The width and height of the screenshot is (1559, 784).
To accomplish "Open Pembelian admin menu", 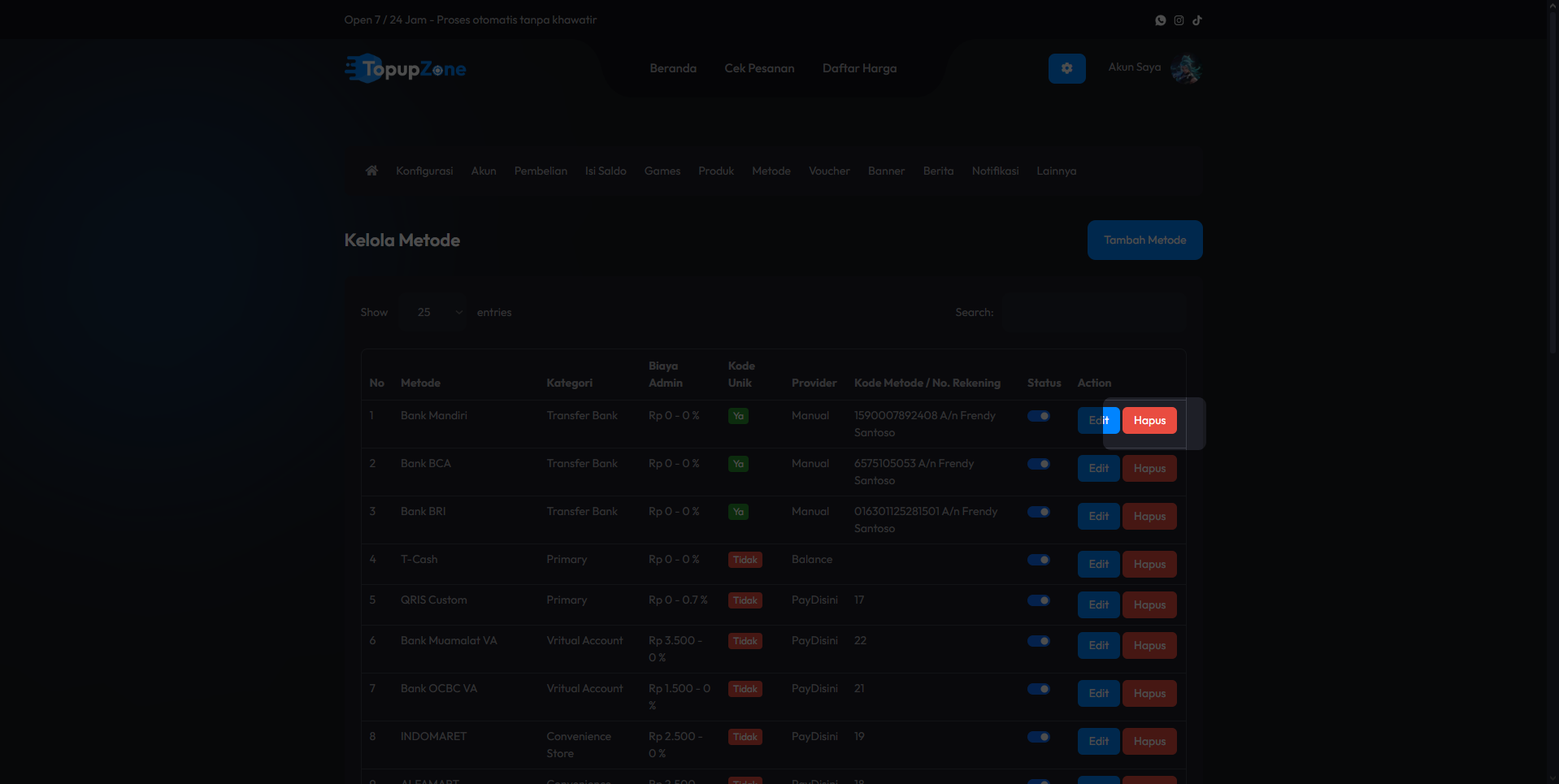I will point(541,171).
